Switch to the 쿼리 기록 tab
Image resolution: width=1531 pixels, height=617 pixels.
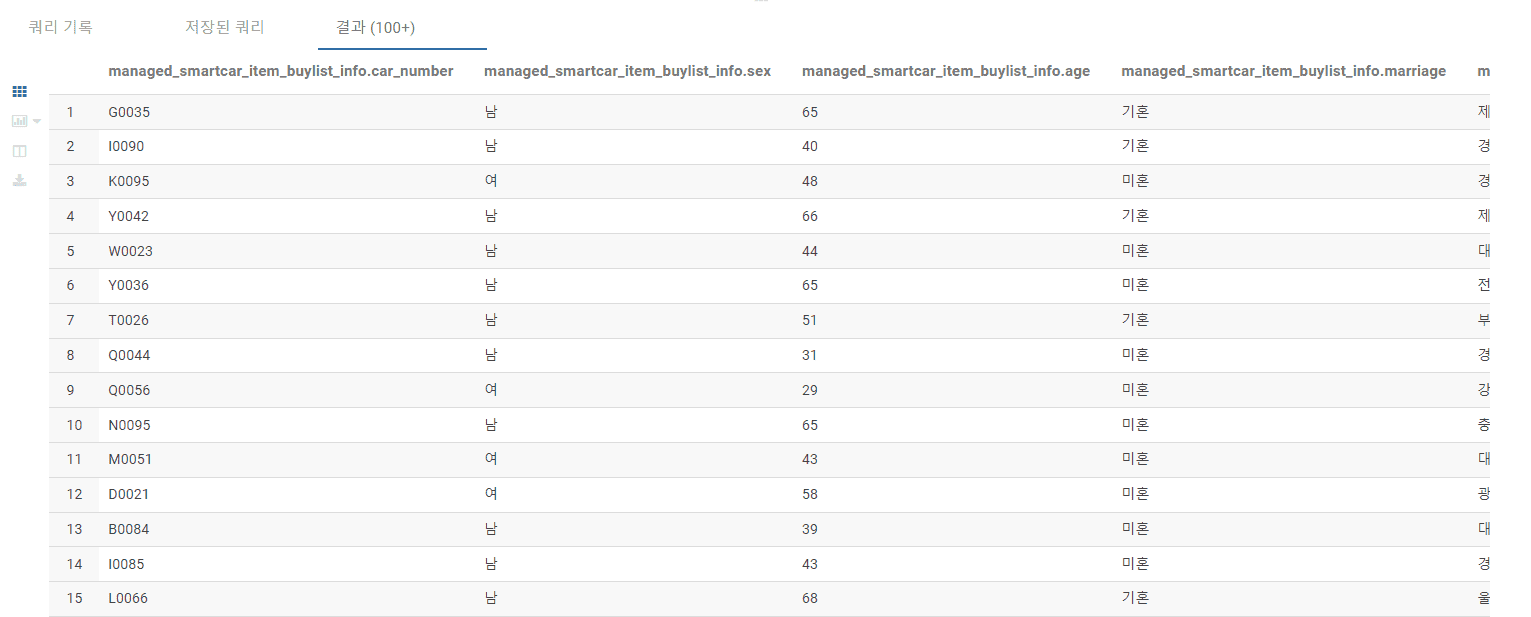(x=61, y=27)
